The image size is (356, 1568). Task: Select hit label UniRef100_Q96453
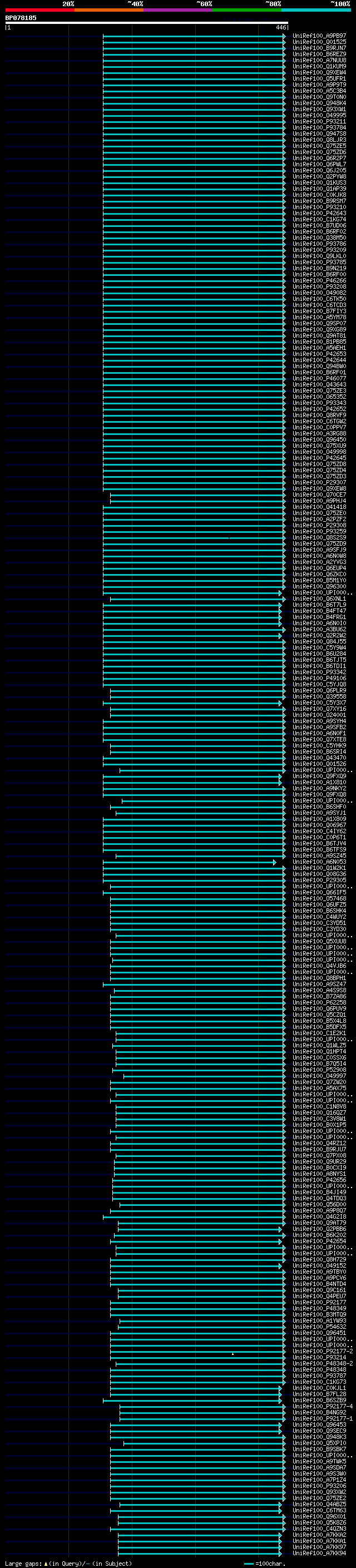tap(319, 1424)
